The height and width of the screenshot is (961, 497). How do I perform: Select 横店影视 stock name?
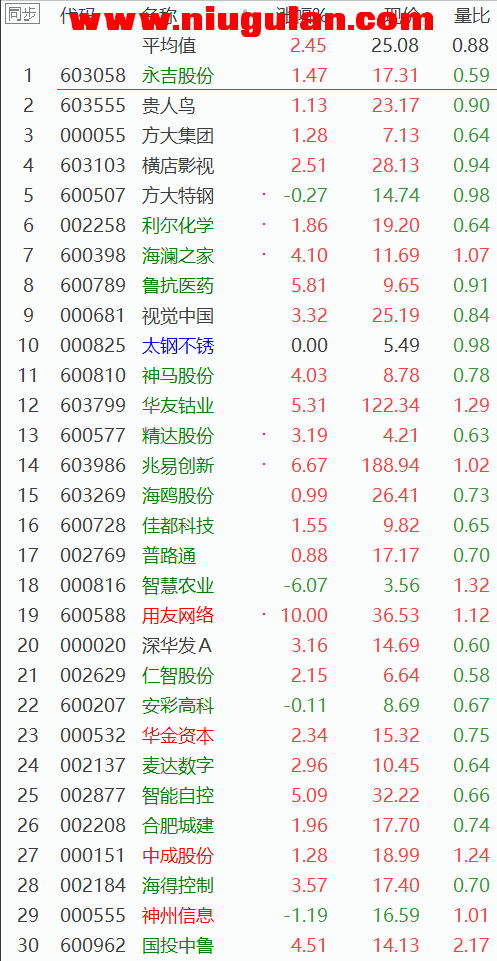(x=178, y=165)
